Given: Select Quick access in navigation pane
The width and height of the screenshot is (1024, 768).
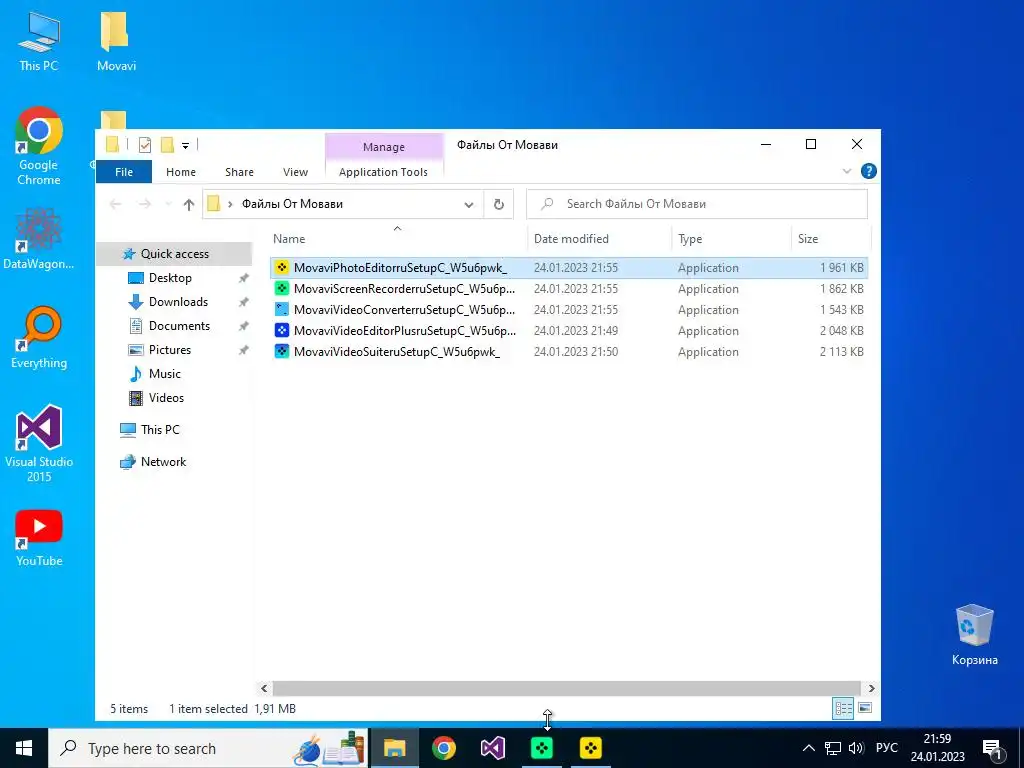Looking at the screenshot, I should 174,253.
